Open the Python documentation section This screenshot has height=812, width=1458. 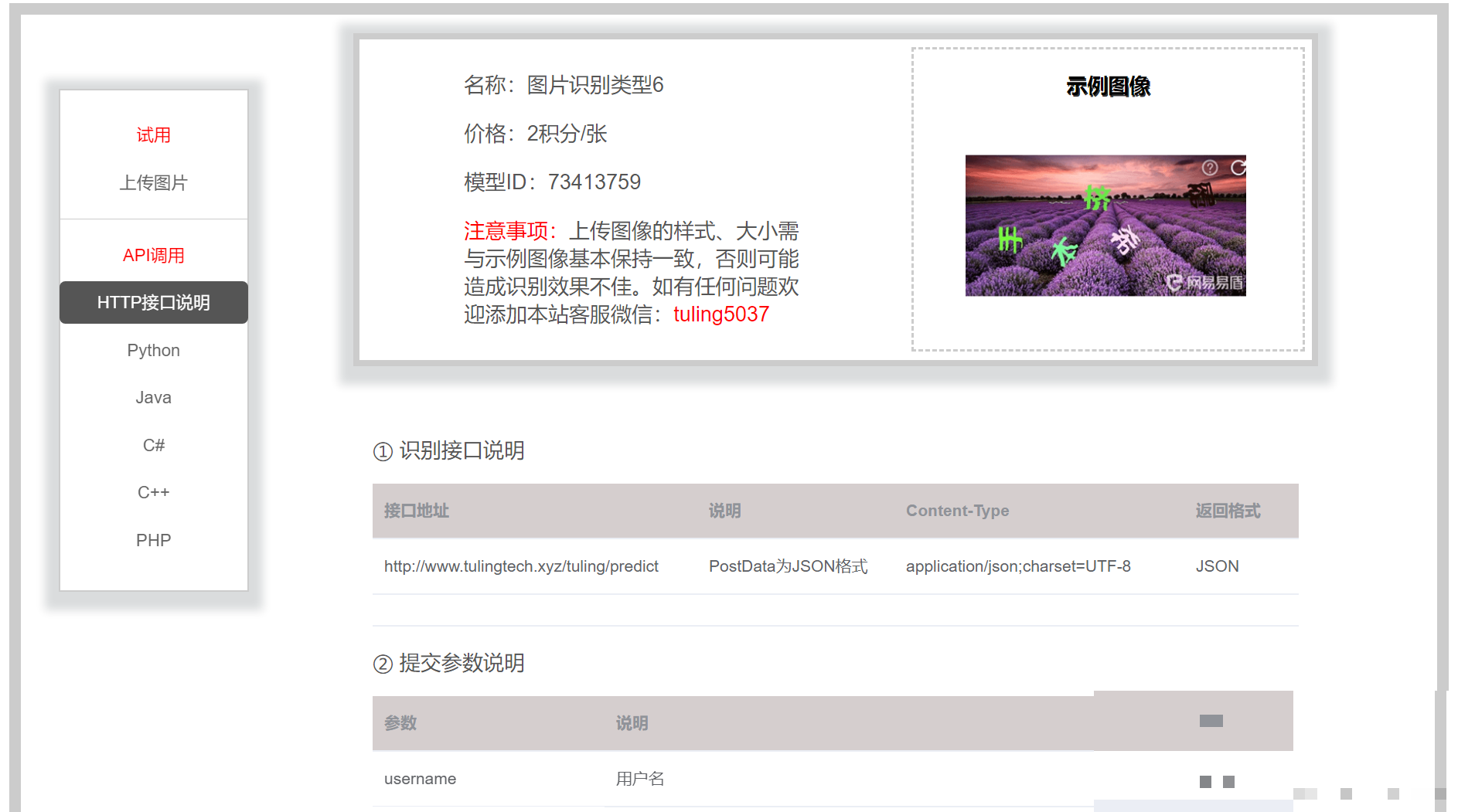(153, 350)
